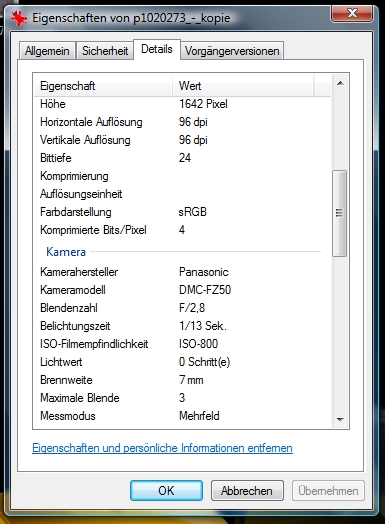Select the Kameramodell row
Image resolution: width=385 pixels, height=524 pixels.
point(182,290)
